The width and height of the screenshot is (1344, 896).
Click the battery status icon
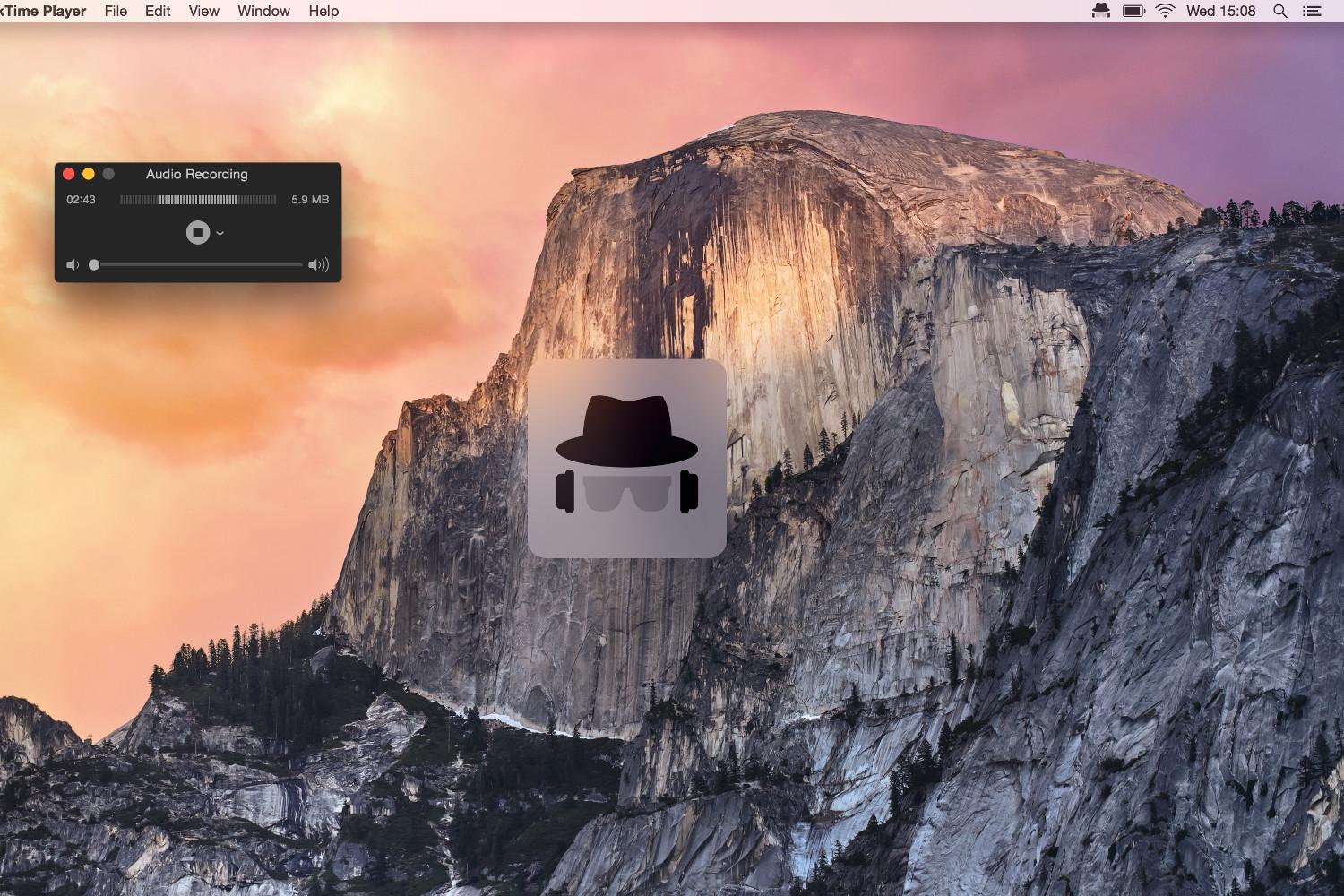pos(1133,11)
